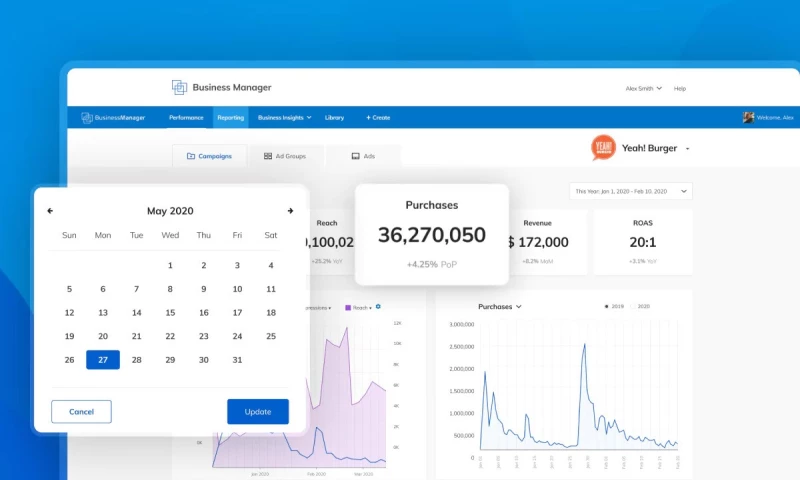Click the purple Reach color swatch
The width and height of the screenshot is (800, 480).
(348, 308)
